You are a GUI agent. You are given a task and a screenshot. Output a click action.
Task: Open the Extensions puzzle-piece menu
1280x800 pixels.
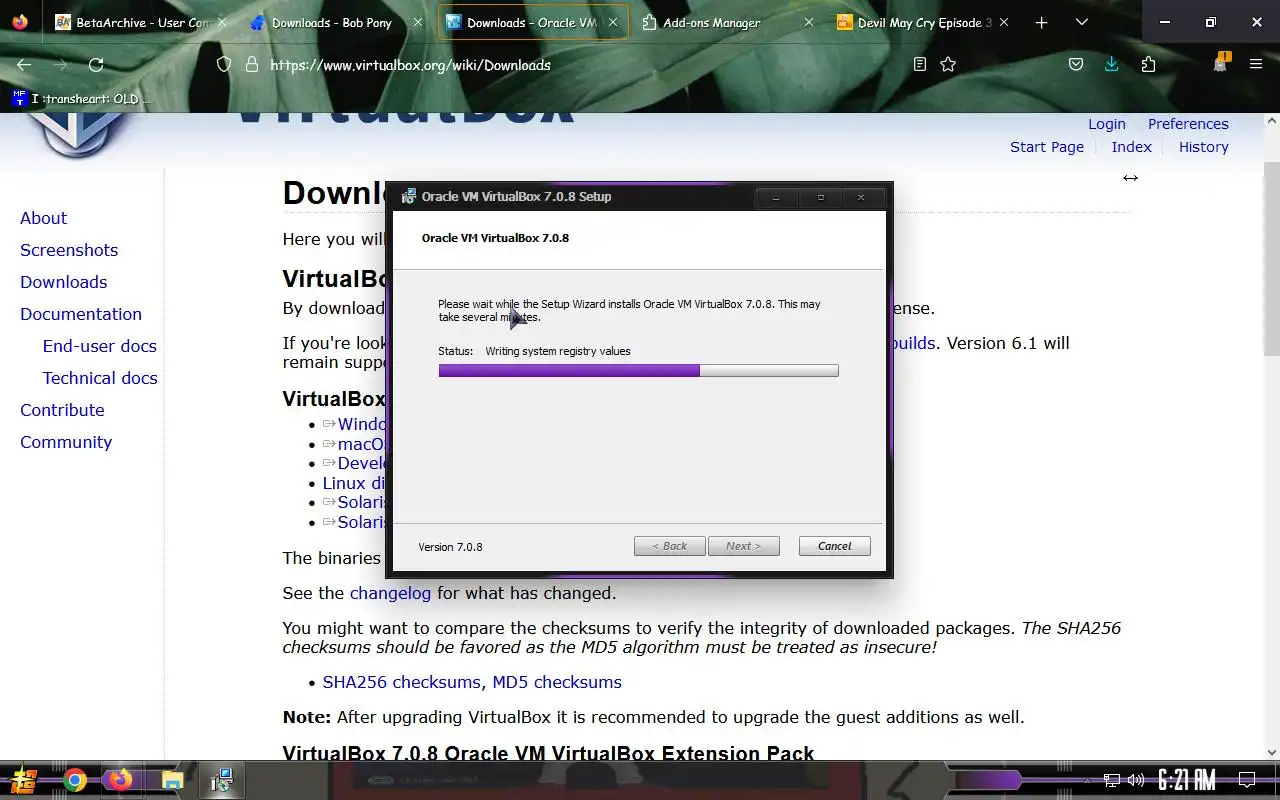[1148, 64]
